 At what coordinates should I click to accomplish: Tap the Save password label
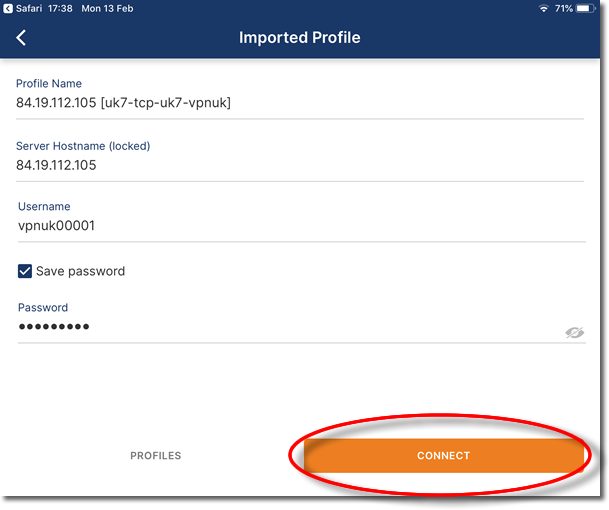(80, 271)
